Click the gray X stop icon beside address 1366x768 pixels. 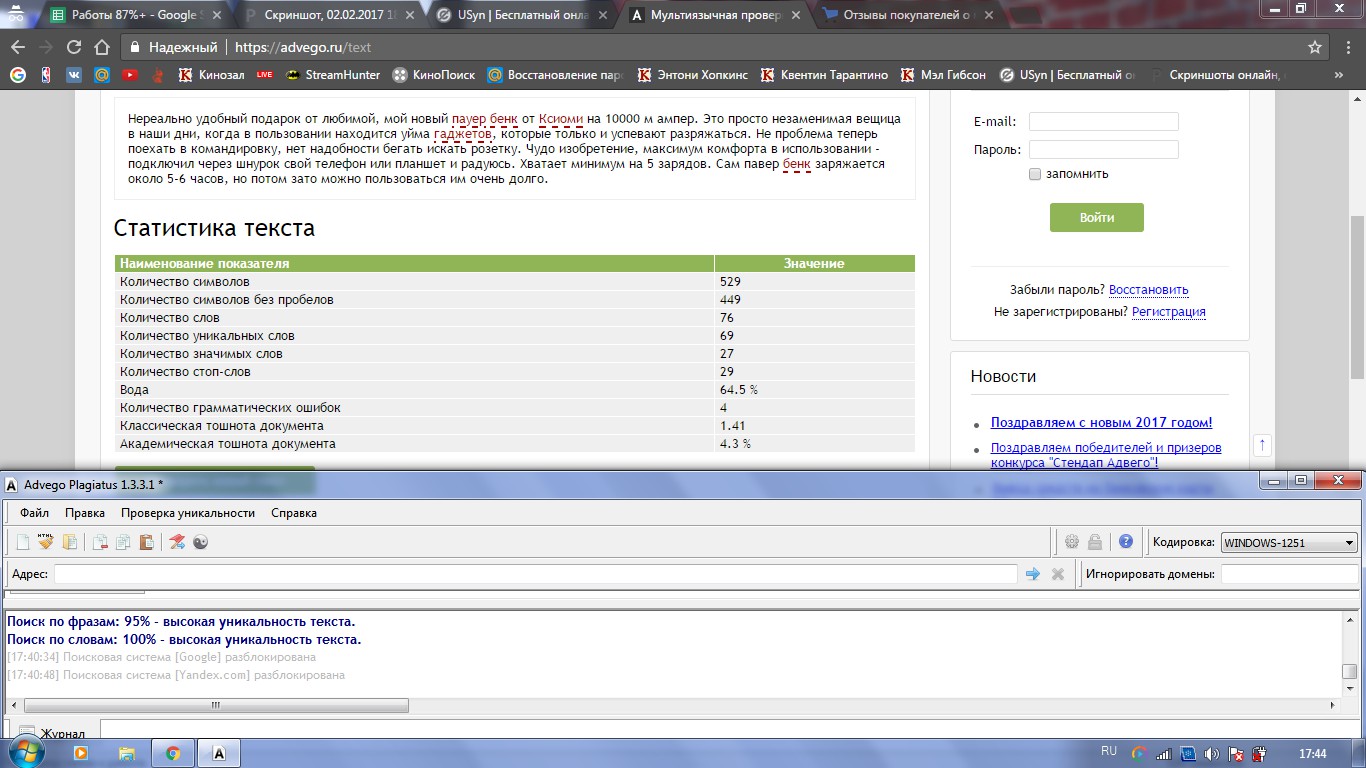pos(1058,574)
